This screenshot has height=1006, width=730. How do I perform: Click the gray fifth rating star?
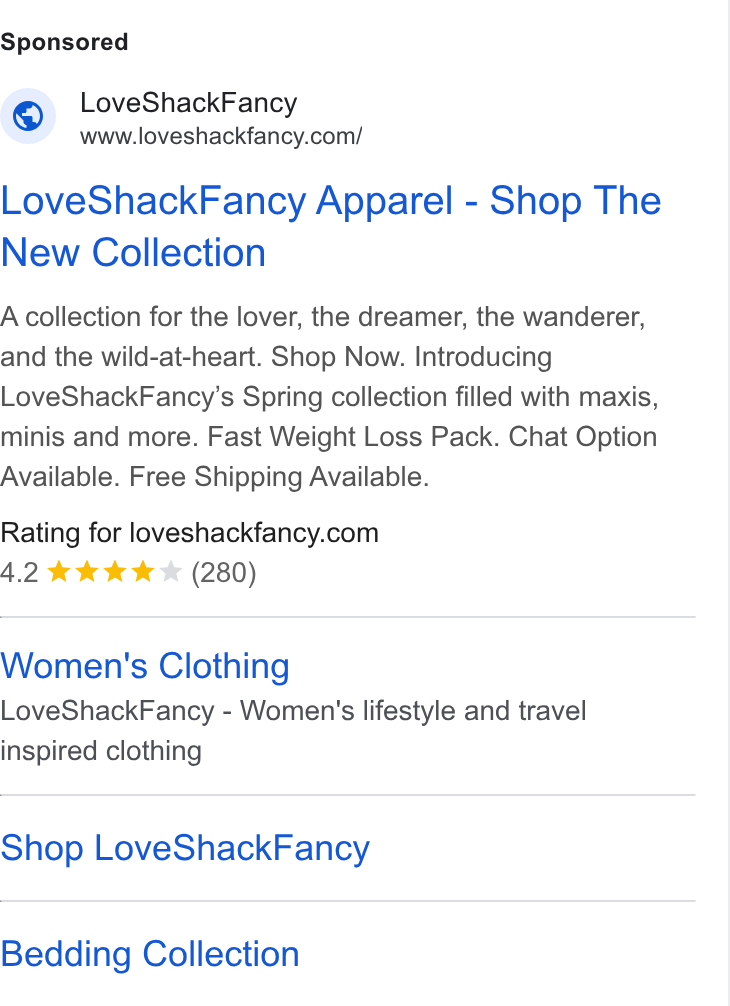(x=171, y=571)
